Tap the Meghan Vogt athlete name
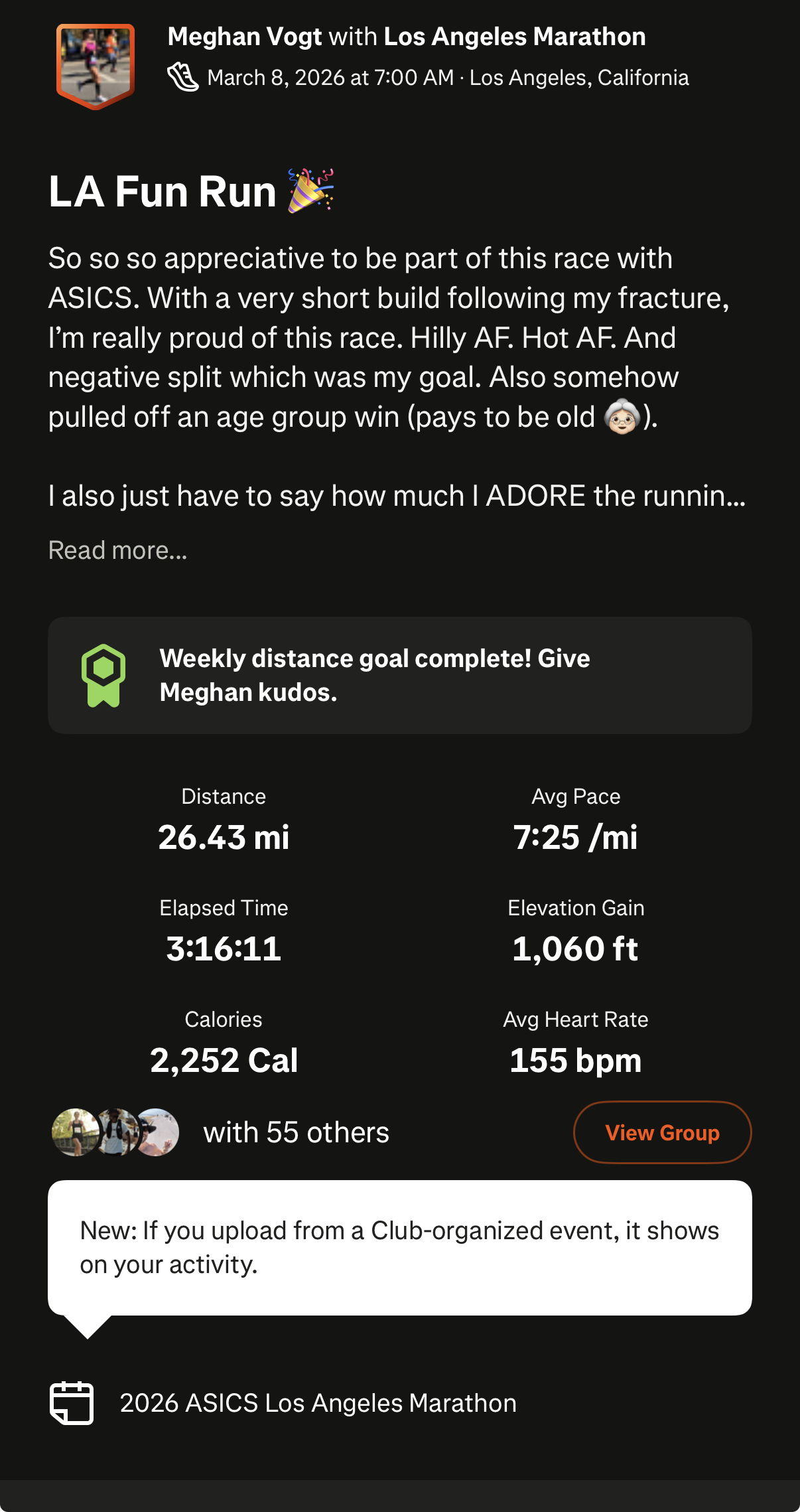The width and height of the screenshot is (800, 1512). [245, 37]
